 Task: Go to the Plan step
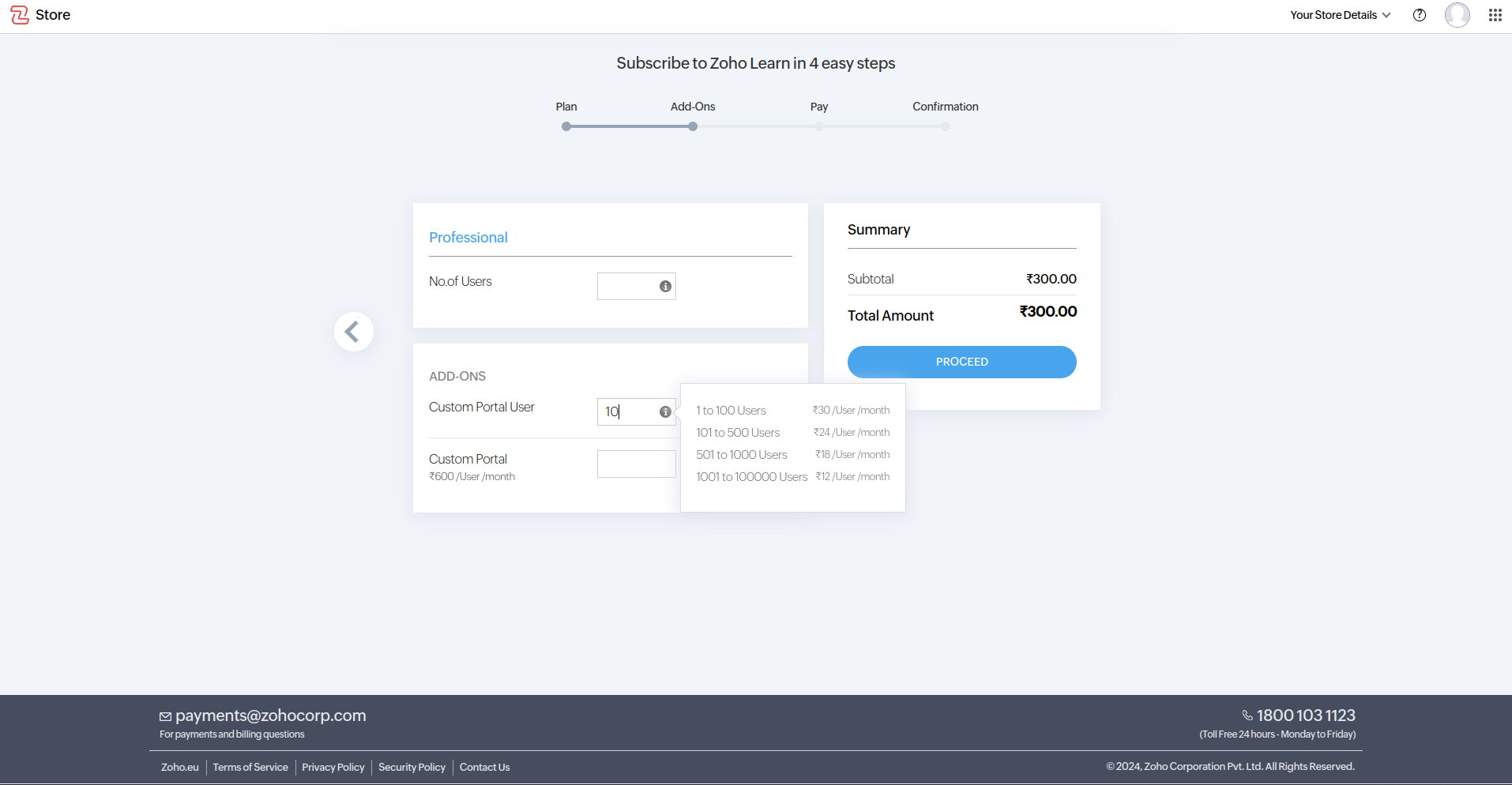click(x=566, y=107)
